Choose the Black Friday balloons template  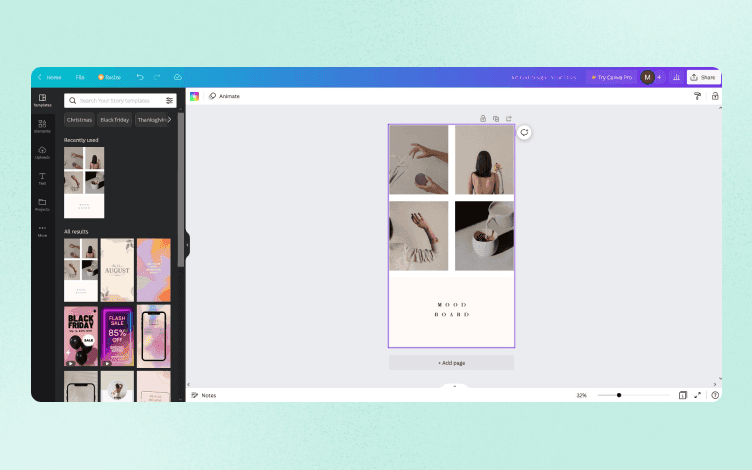point(81,336)
